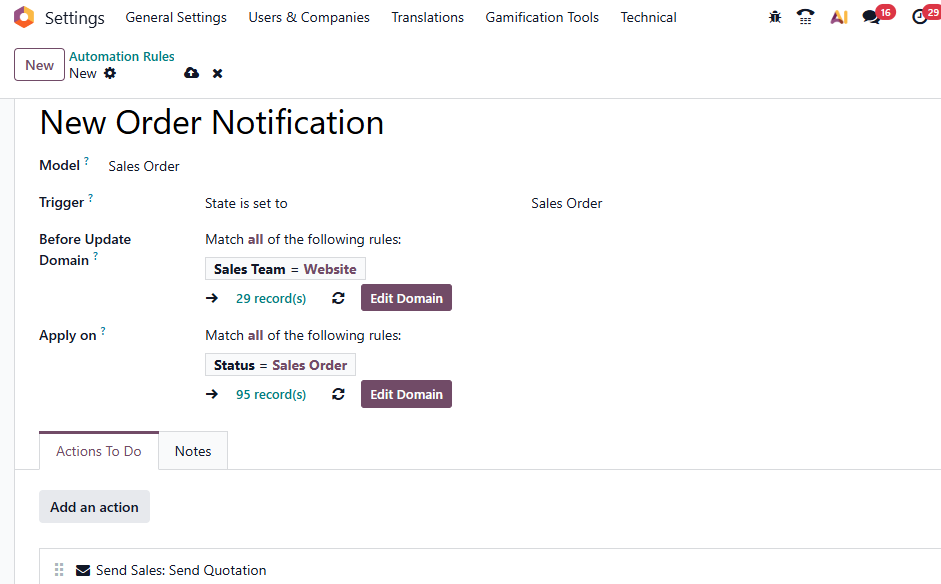Click drag handle of Send Quotation action
This screenshot has width=941, height=584.
pos(59,570)
